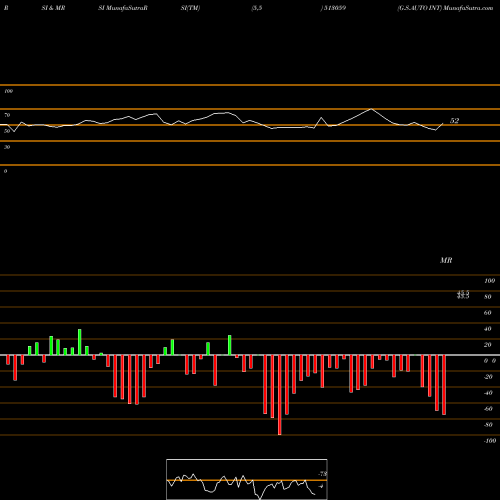This screenshot has height=500, width=500.
Task: Click the overlapping 45.5 value text near 80
Action: 463,294
